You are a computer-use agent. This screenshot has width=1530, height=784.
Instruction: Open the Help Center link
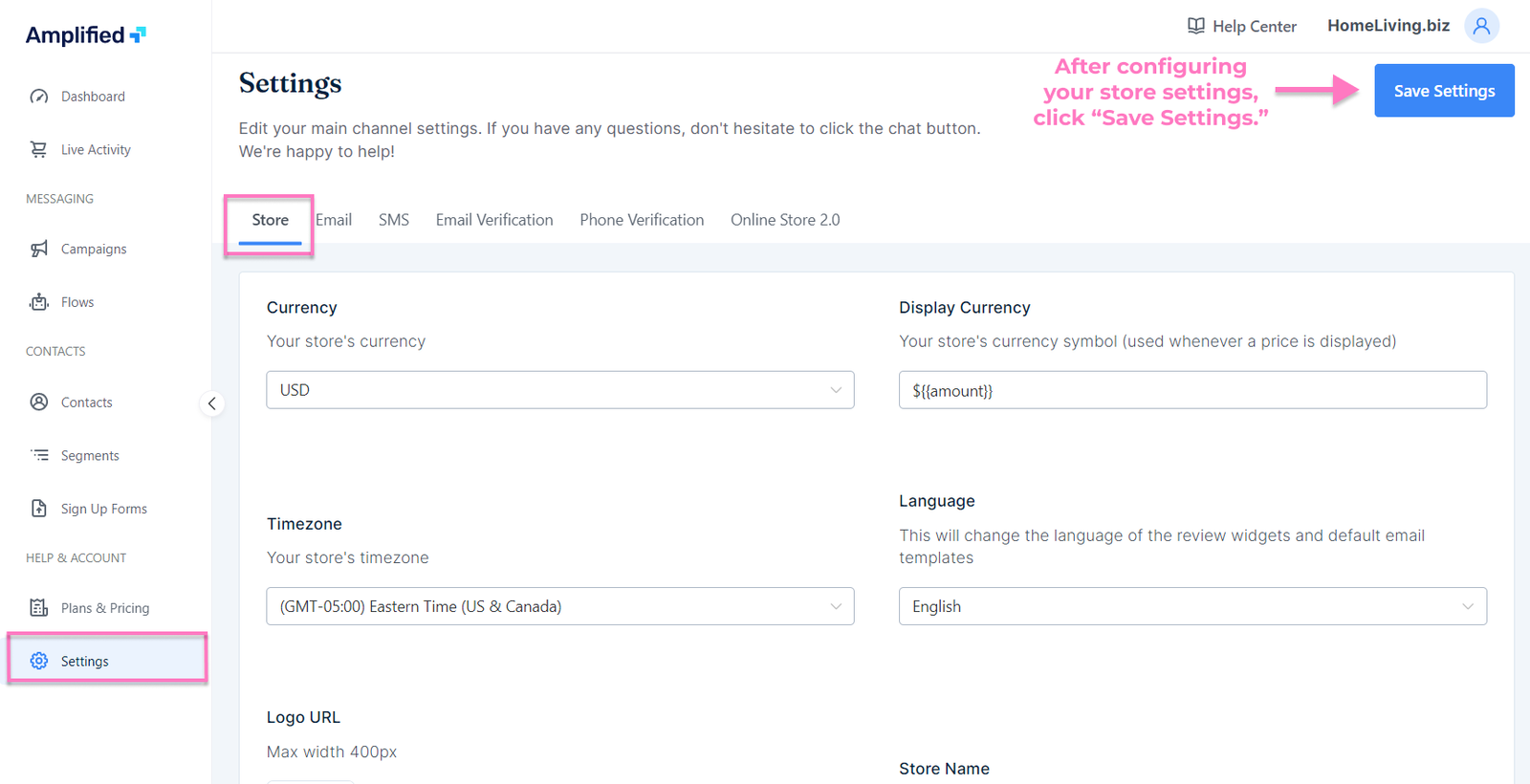coord(1242,27)
